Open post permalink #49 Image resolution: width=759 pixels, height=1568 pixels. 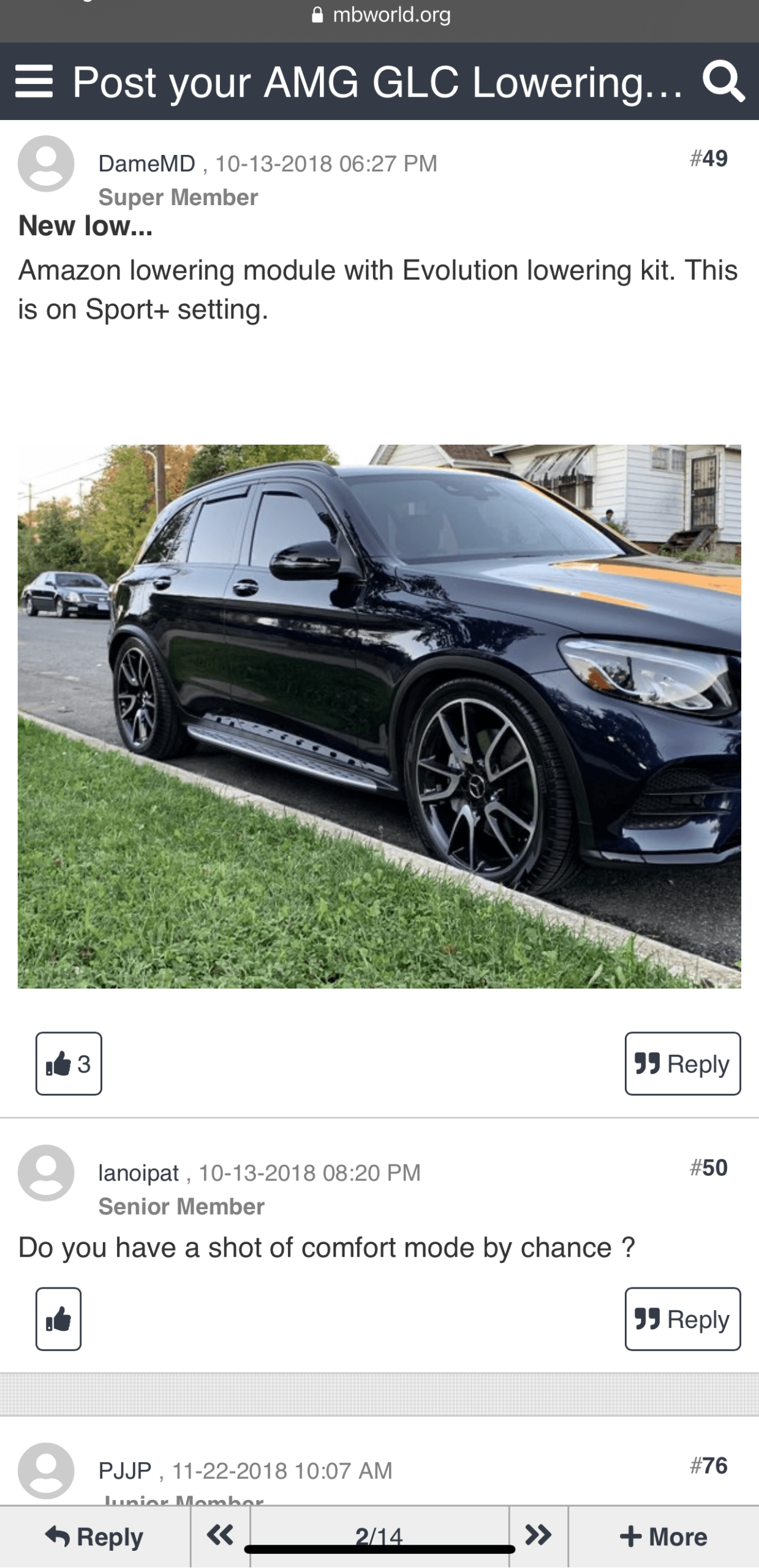pyautogui.click(x=709, y=158)
